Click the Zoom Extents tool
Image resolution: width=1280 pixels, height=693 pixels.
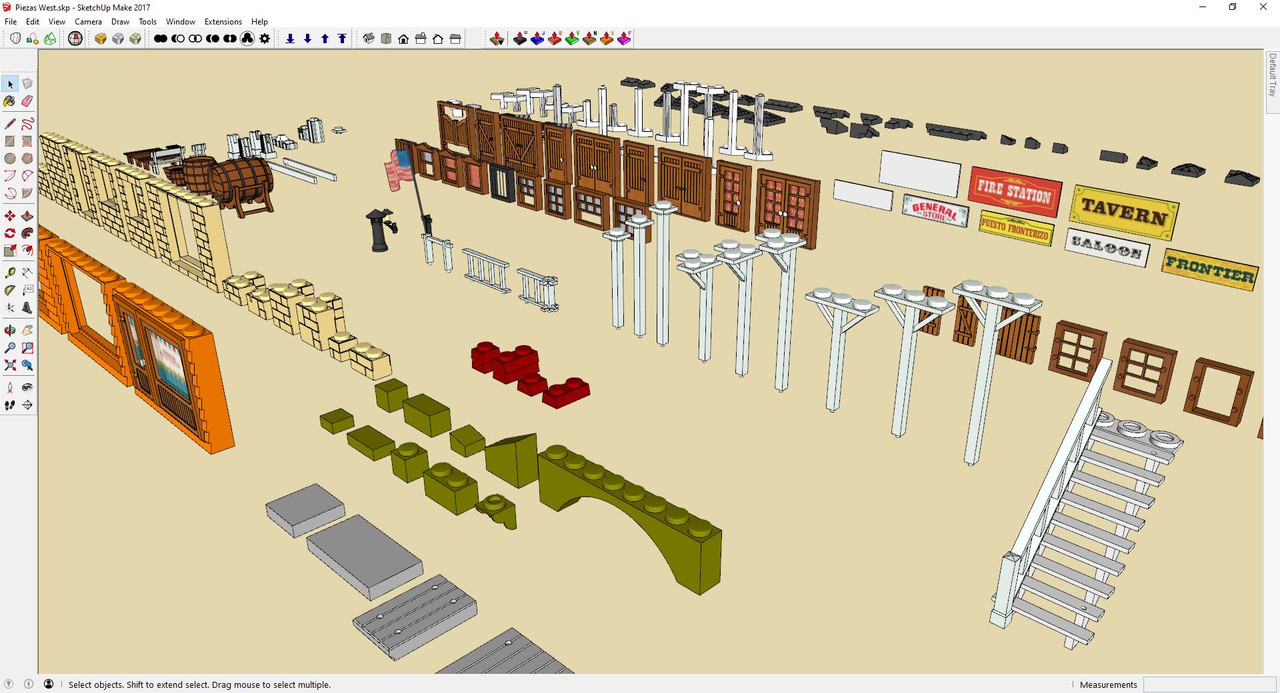point(10,365)
